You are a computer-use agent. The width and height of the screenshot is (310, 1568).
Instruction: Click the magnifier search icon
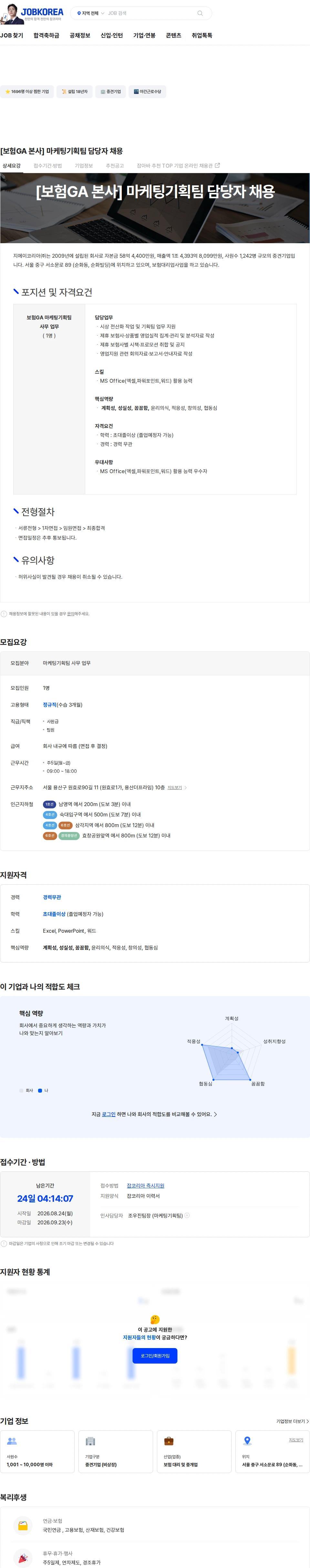tap(200, 13)
